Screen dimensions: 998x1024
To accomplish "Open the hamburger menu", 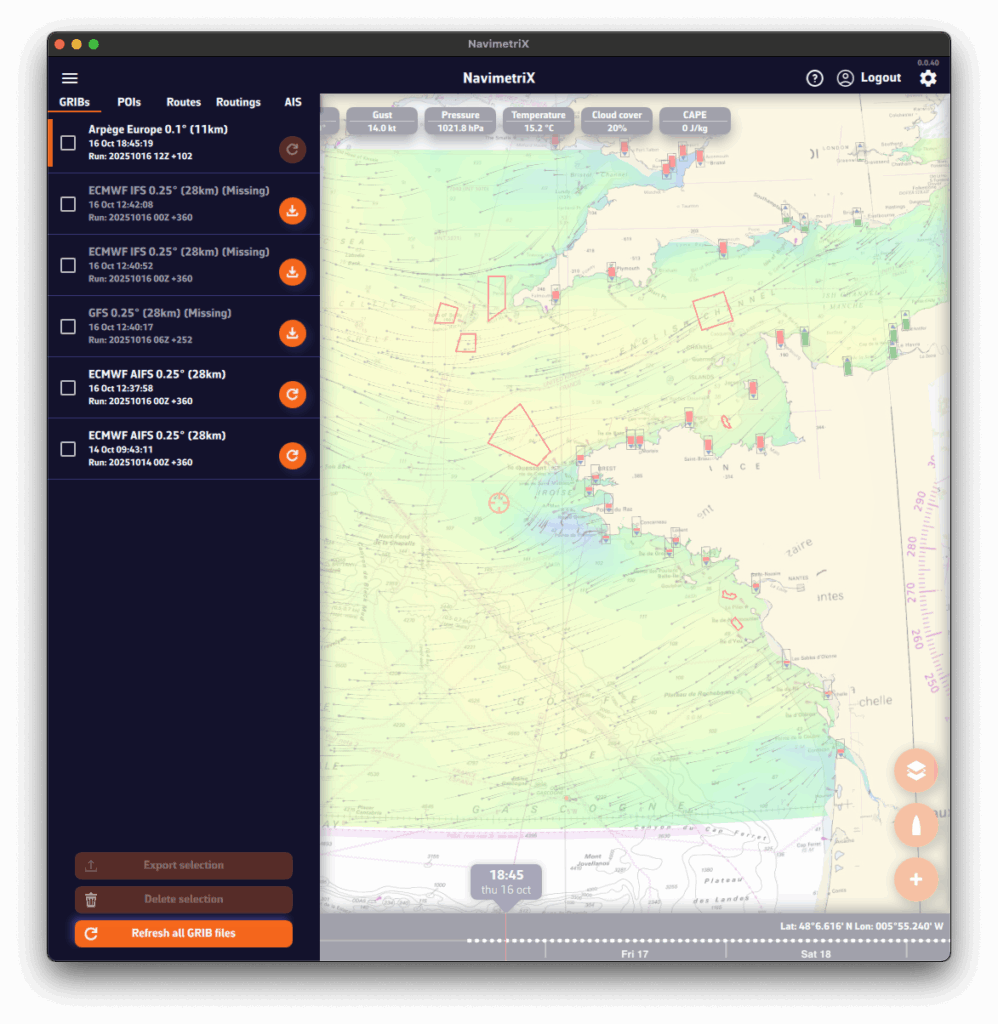I will pos(70,78).
